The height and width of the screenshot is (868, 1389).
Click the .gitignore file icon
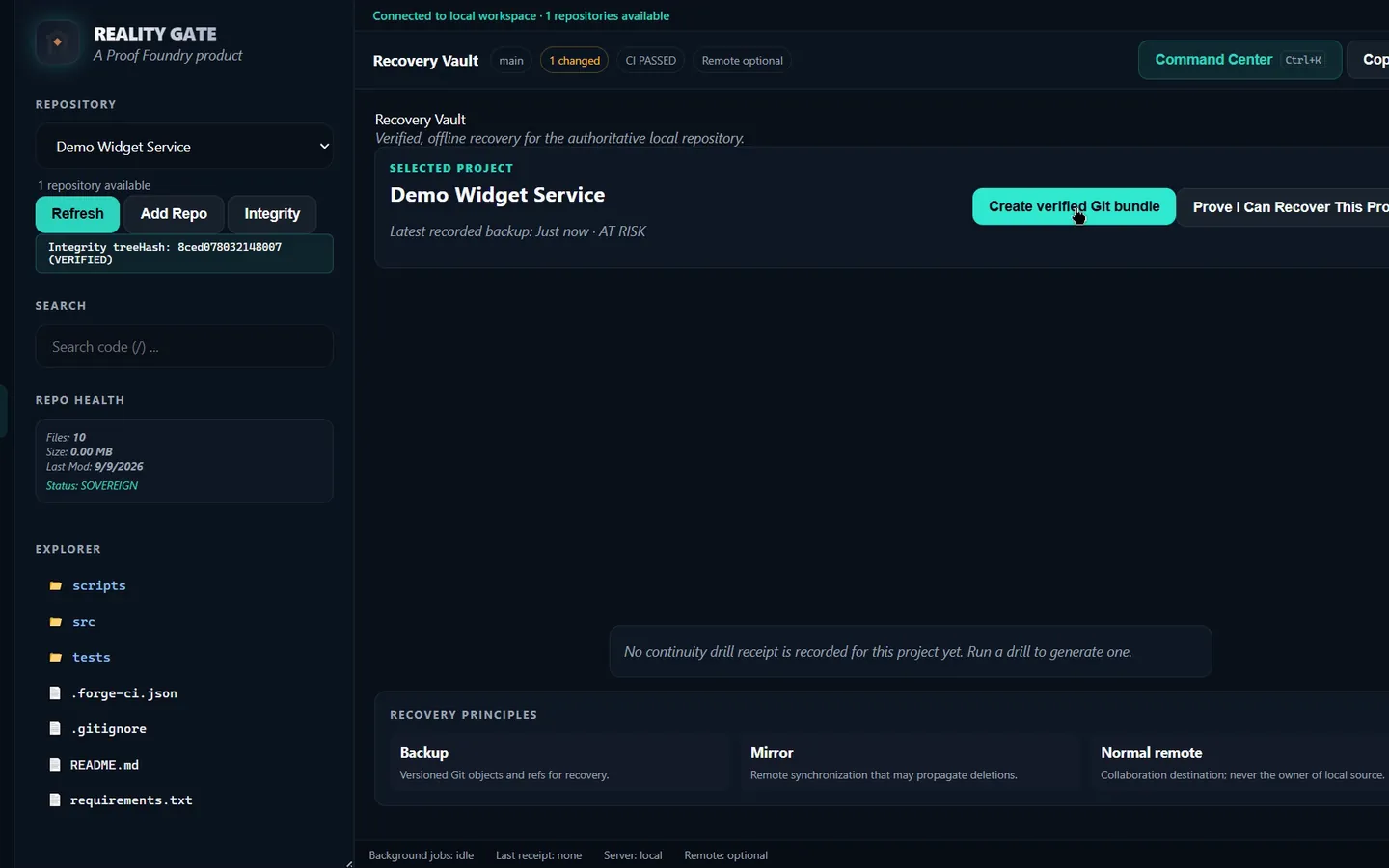(x=55, y=729)
